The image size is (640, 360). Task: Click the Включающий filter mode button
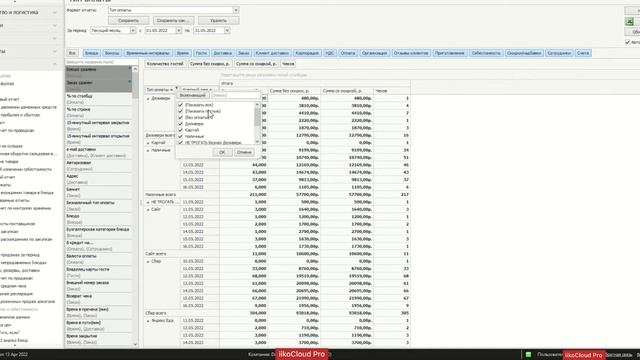(x=193, y=95)
